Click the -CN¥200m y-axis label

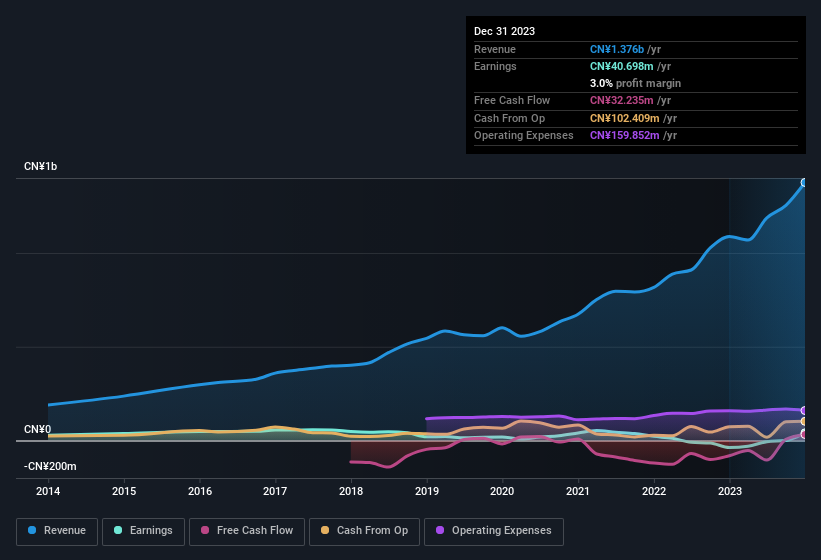[50, 466]
